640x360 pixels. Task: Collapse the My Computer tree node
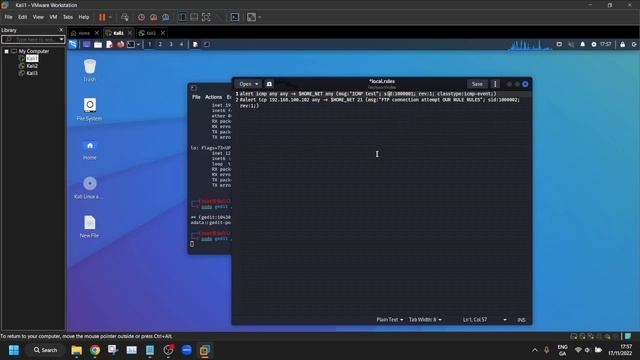pos(7,51)
